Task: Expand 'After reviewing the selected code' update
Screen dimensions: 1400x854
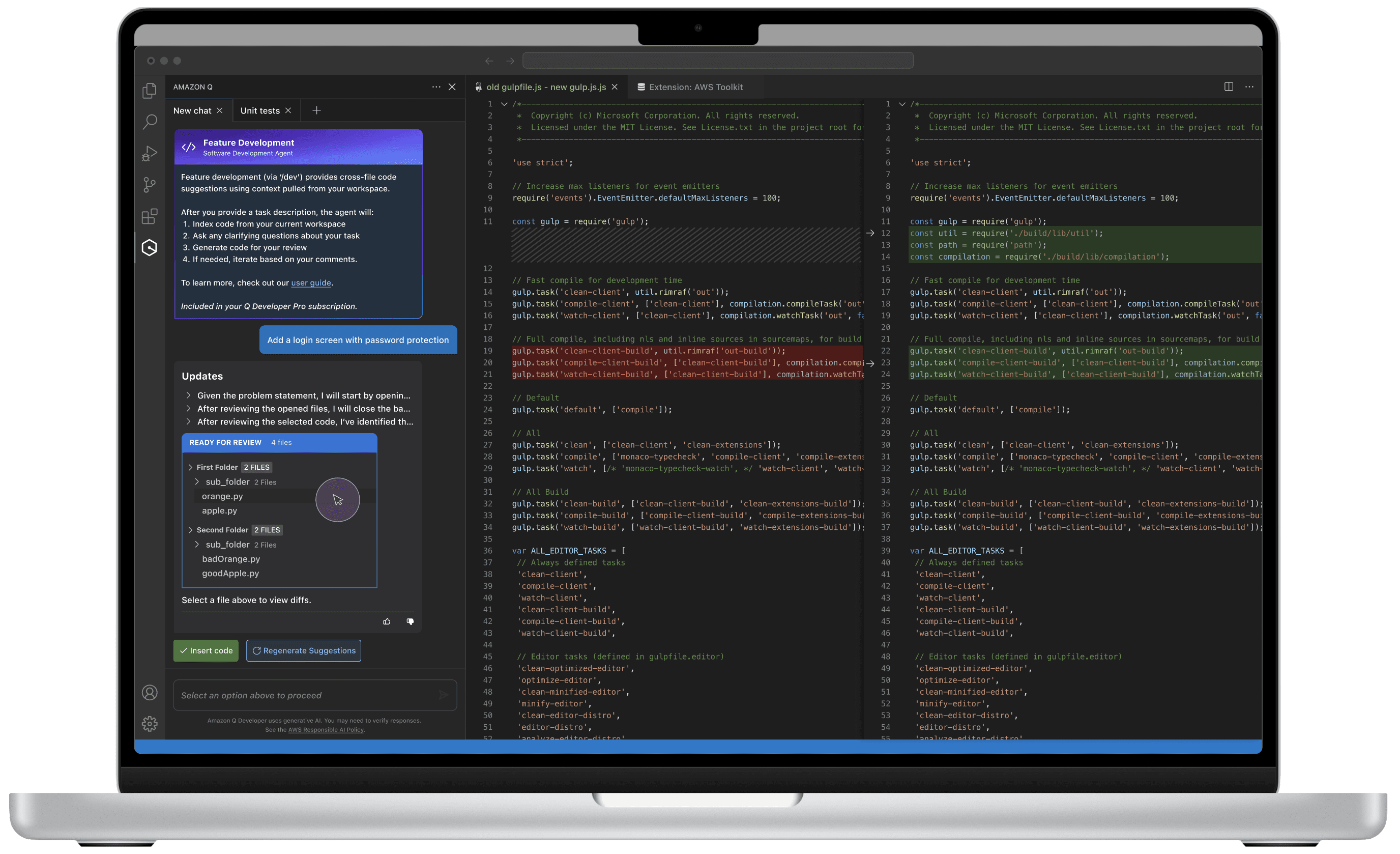Action: (188, 421)
